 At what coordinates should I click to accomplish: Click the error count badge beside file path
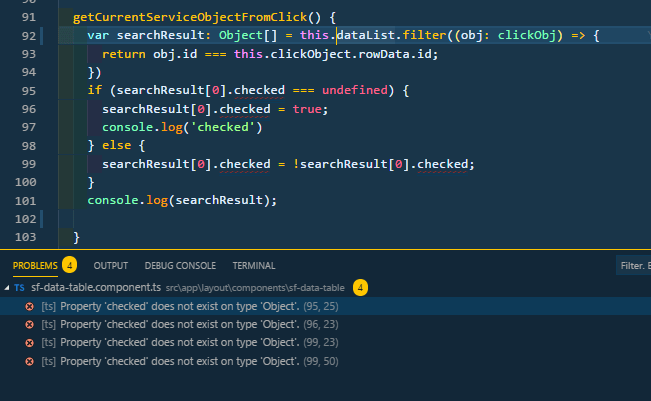coord(360,287)
